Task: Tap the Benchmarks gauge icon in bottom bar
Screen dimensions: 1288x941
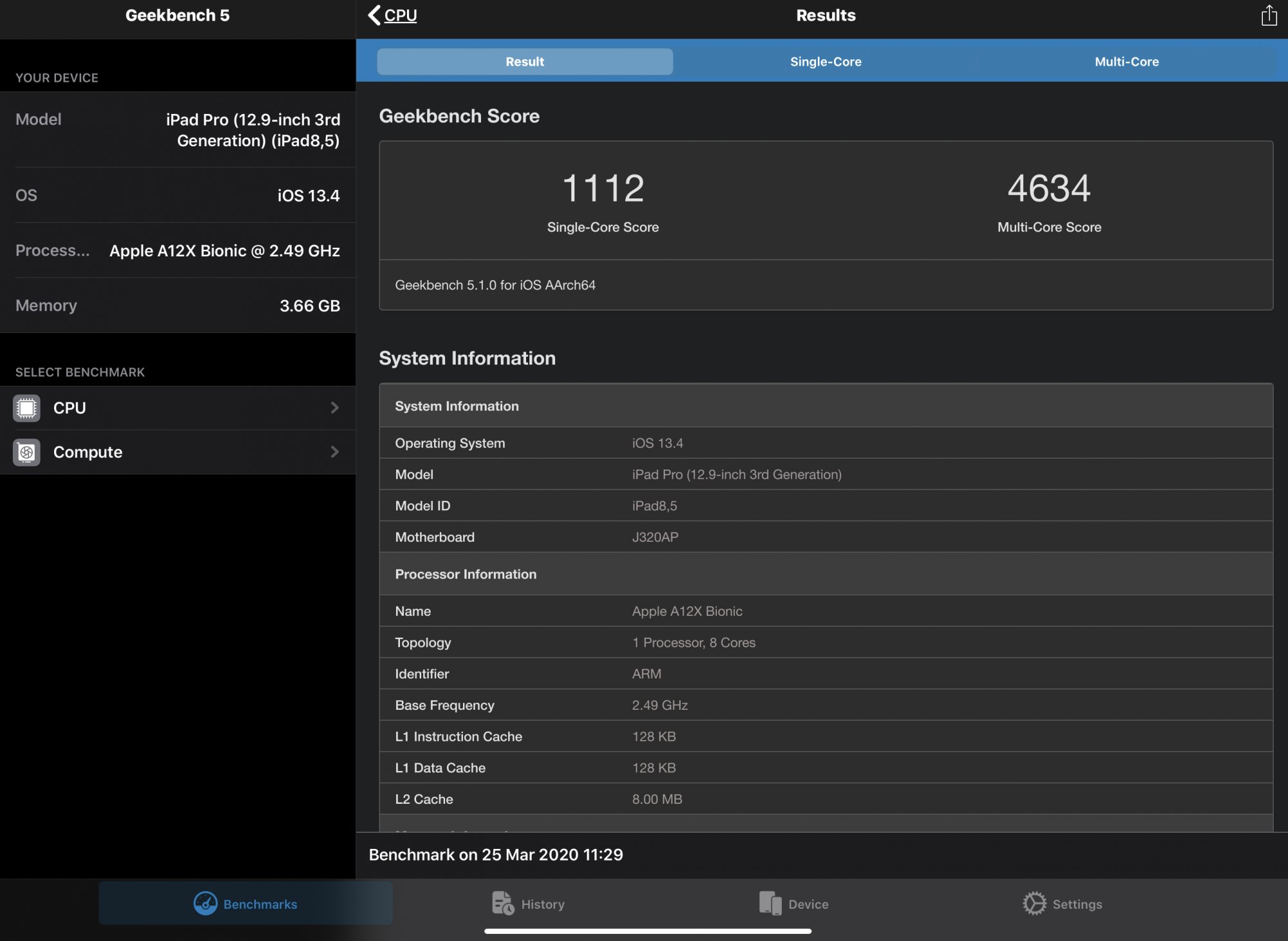Action: point(205,904)
